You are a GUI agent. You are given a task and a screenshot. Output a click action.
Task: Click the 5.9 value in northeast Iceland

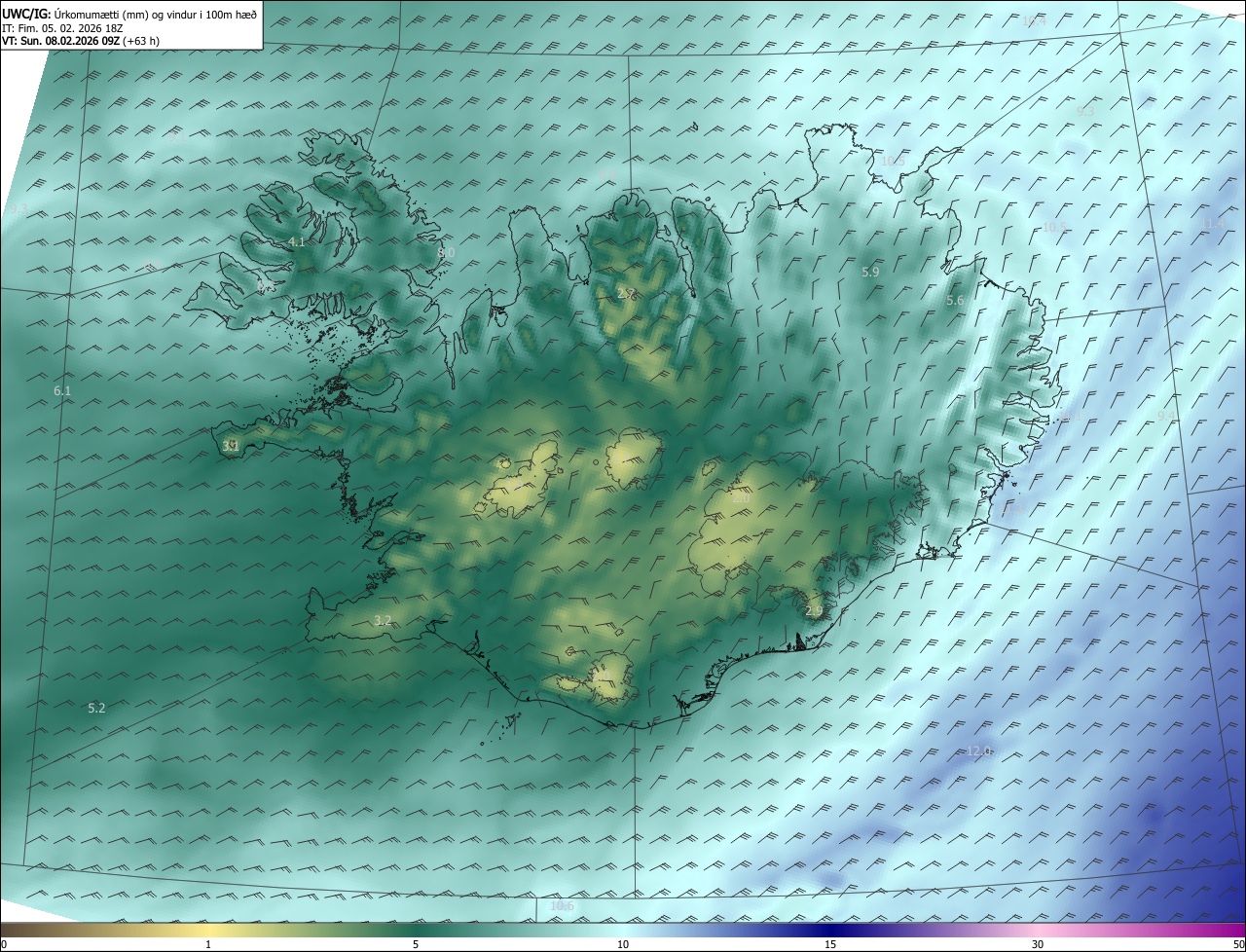tap(870, 273)
